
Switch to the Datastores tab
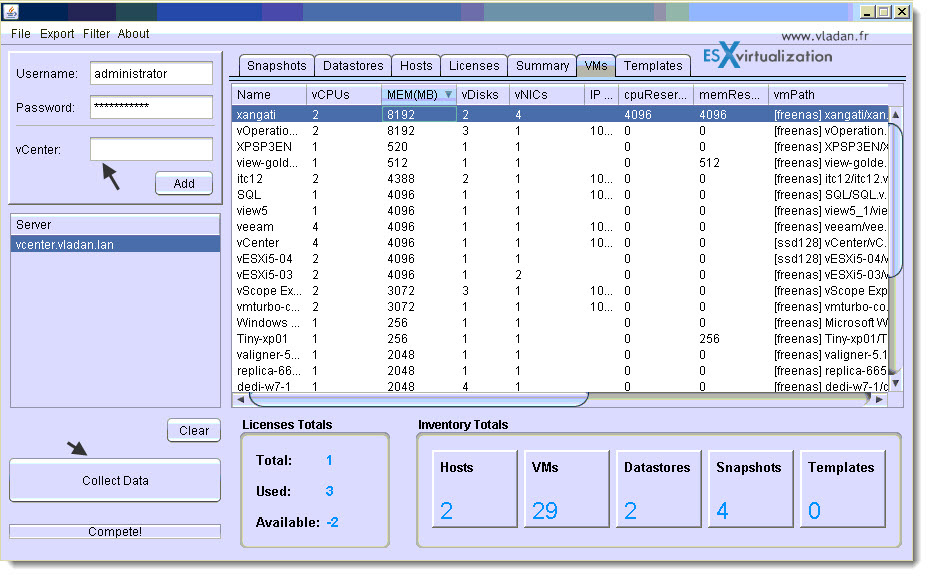click(x=353, y=66)
